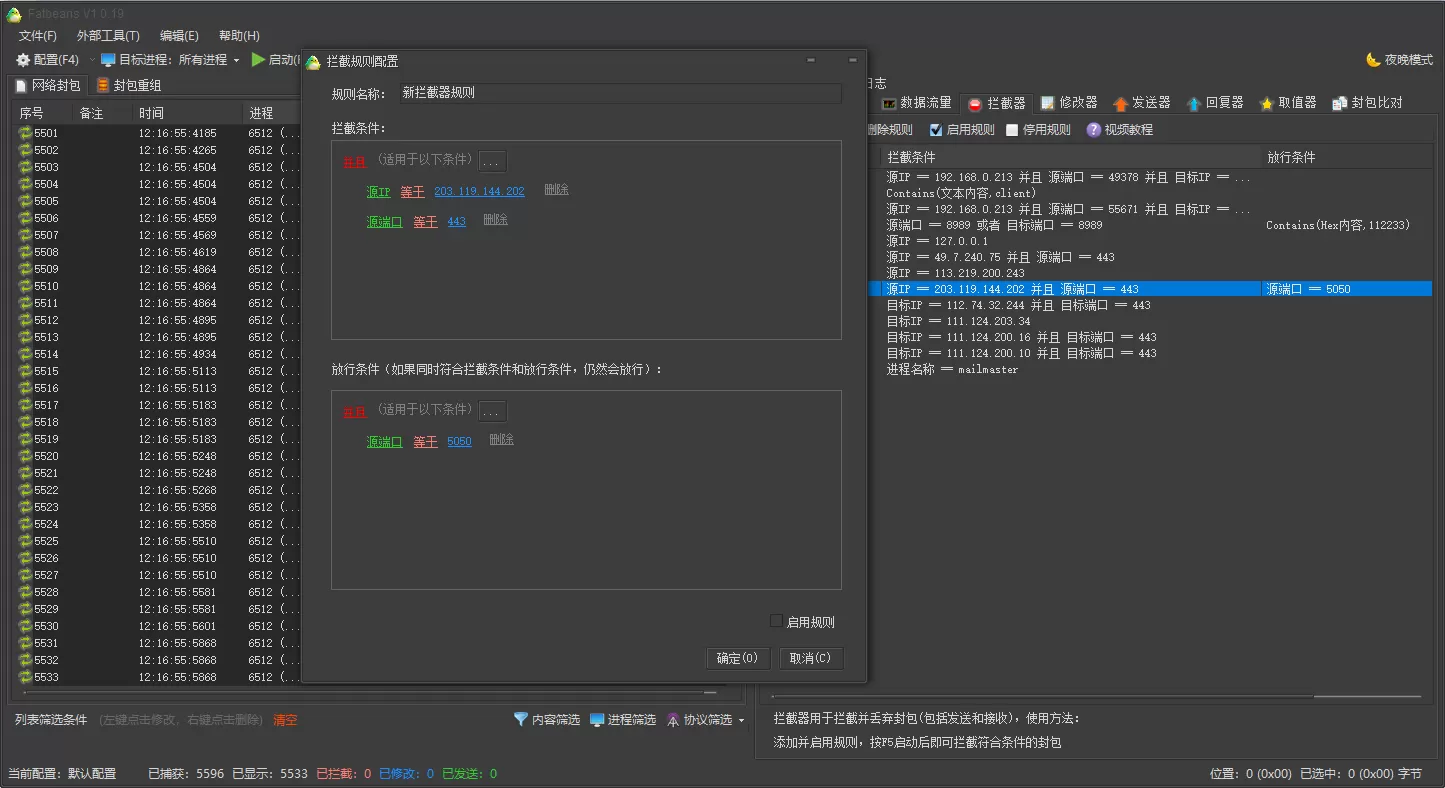Click the 清空 link to clear filters
Viewport: 1445px width, 788px height.
tap(286, 719)
